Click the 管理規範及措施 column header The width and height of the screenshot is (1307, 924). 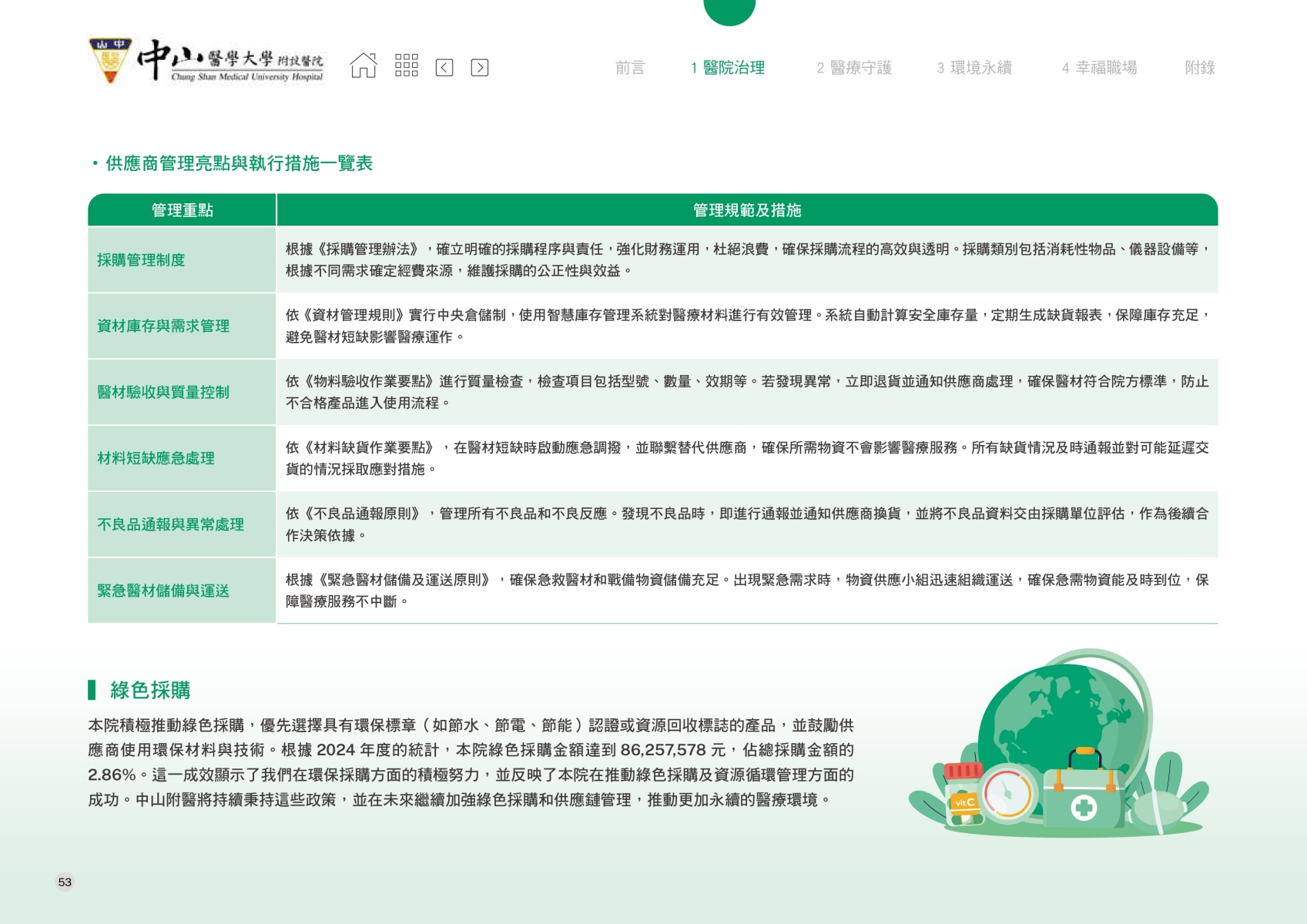click(746, 210)
